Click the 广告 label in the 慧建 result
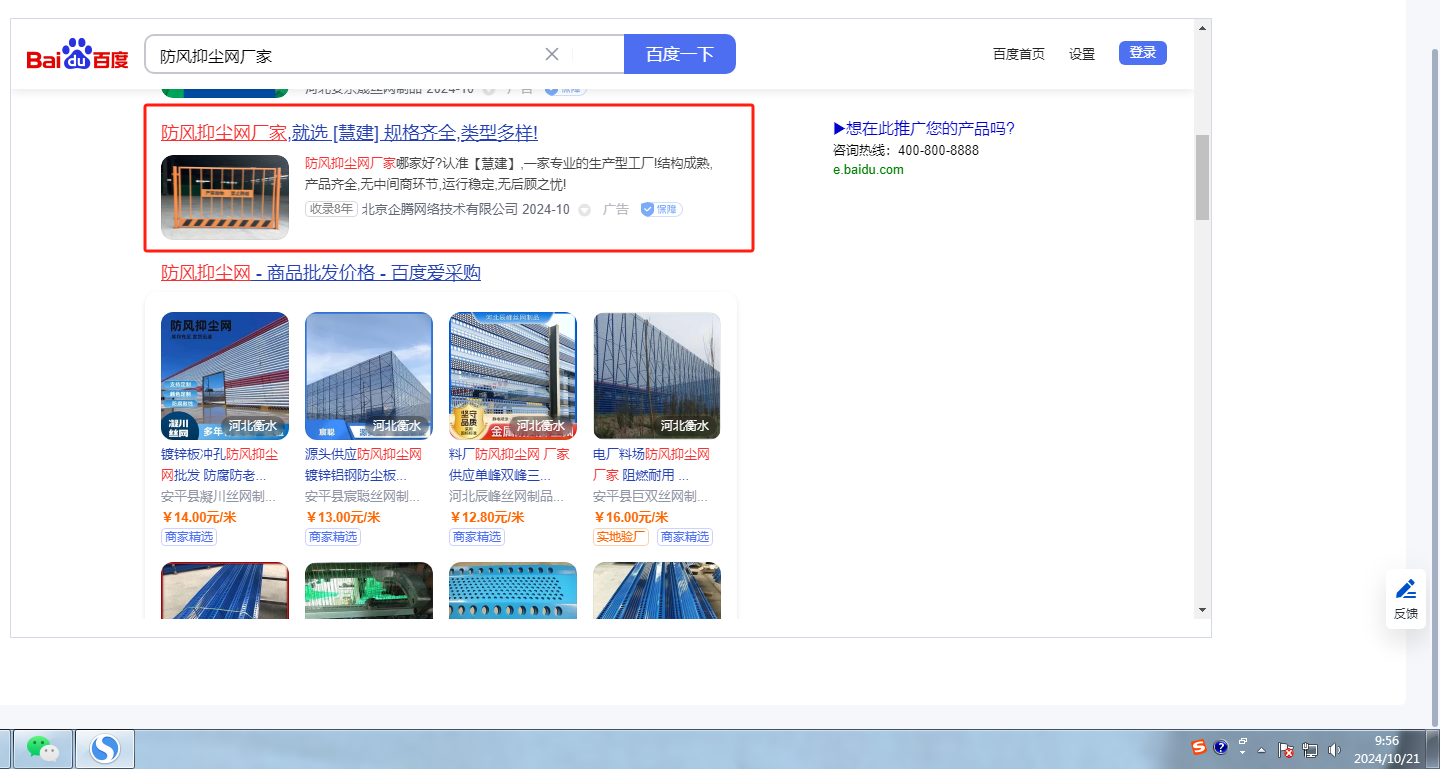Image resolution: width=1440 pixels, height=769 pixels. point(616,209)
